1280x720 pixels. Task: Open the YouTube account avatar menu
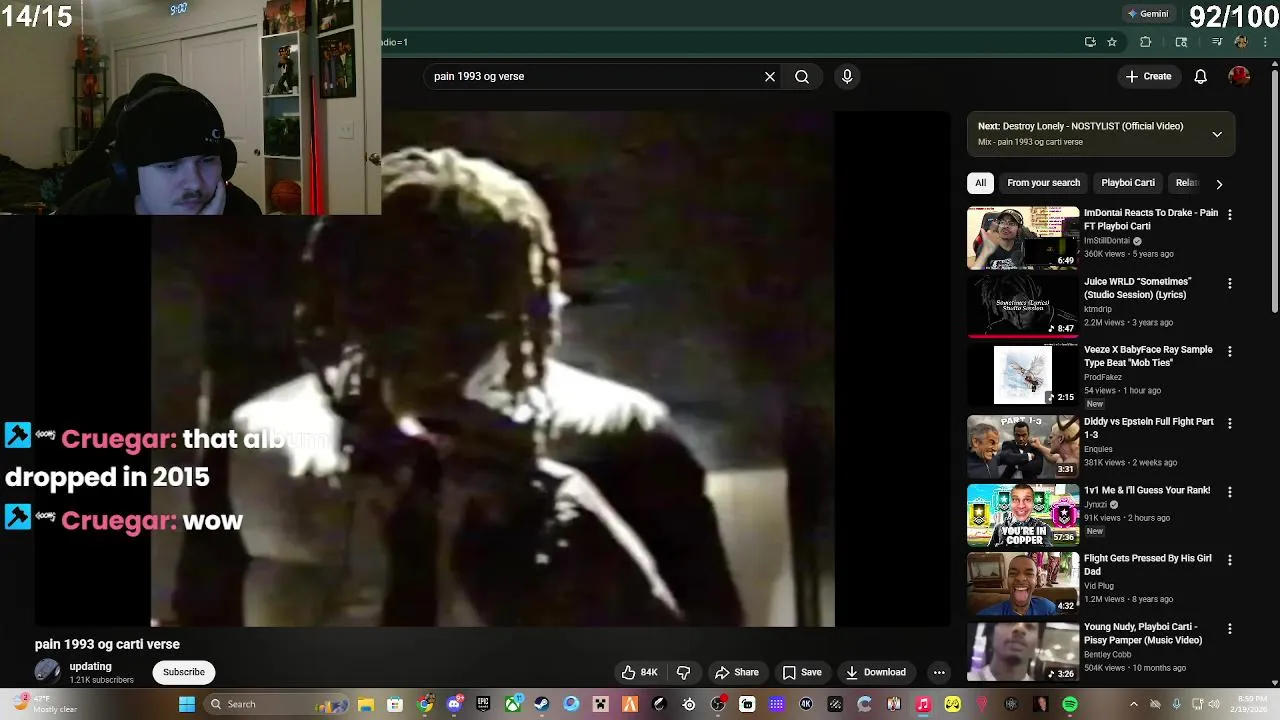[1239, 76]
